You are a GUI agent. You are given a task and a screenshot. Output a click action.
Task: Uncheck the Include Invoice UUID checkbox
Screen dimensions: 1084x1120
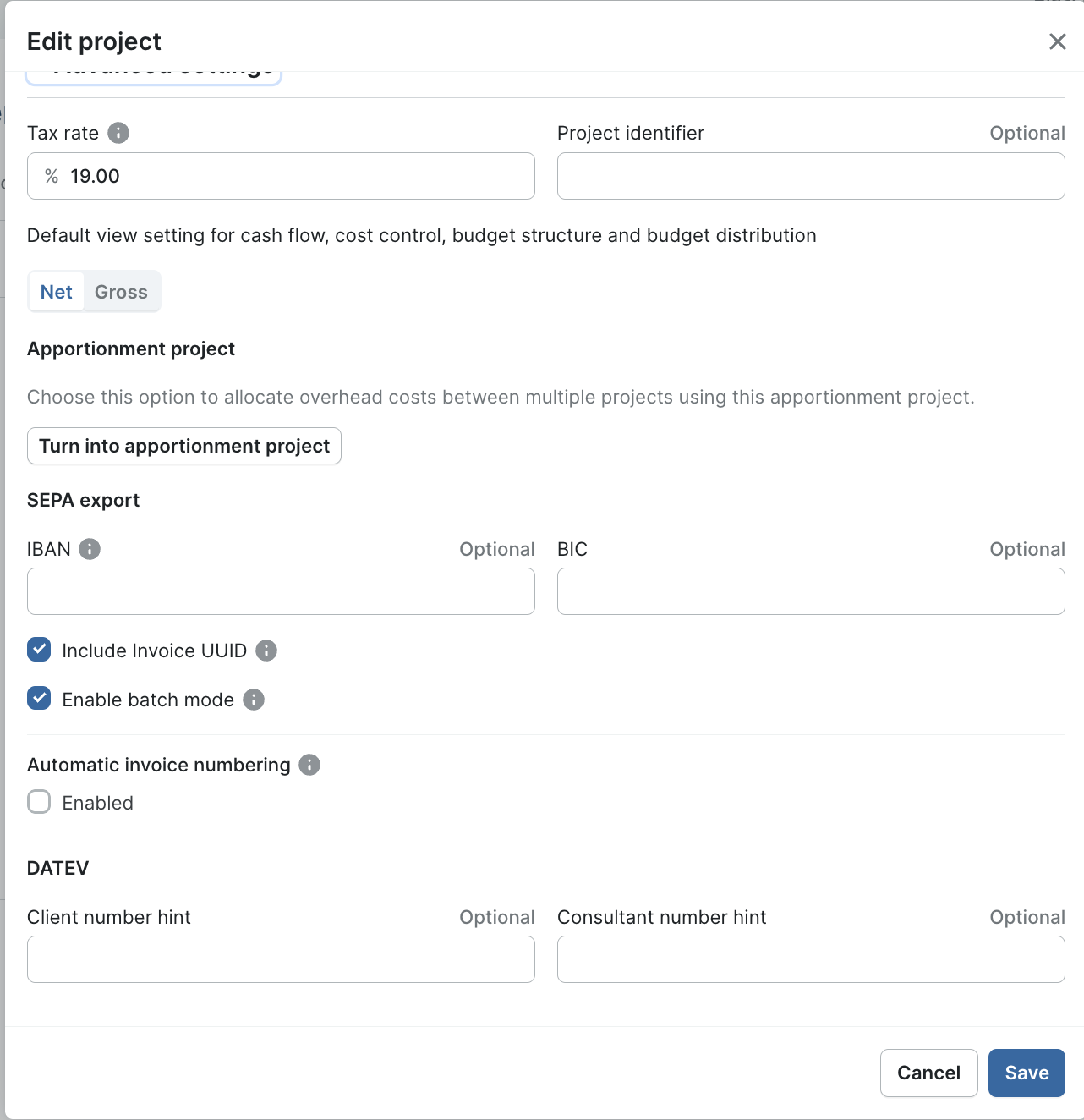[x=39, y=650]
